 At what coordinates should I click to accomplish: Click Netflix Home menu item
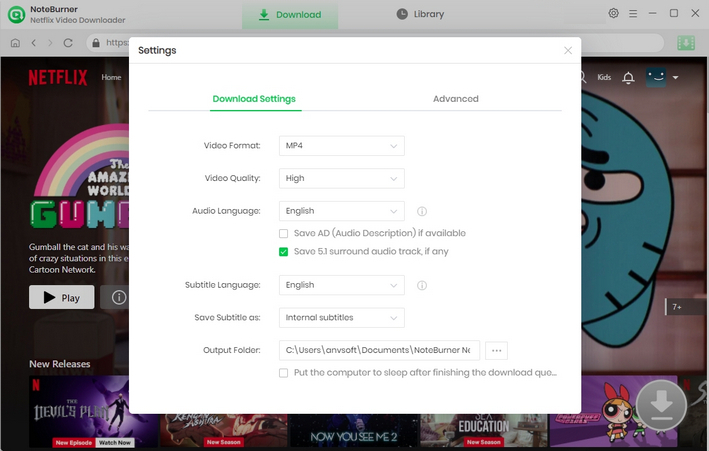111,77
